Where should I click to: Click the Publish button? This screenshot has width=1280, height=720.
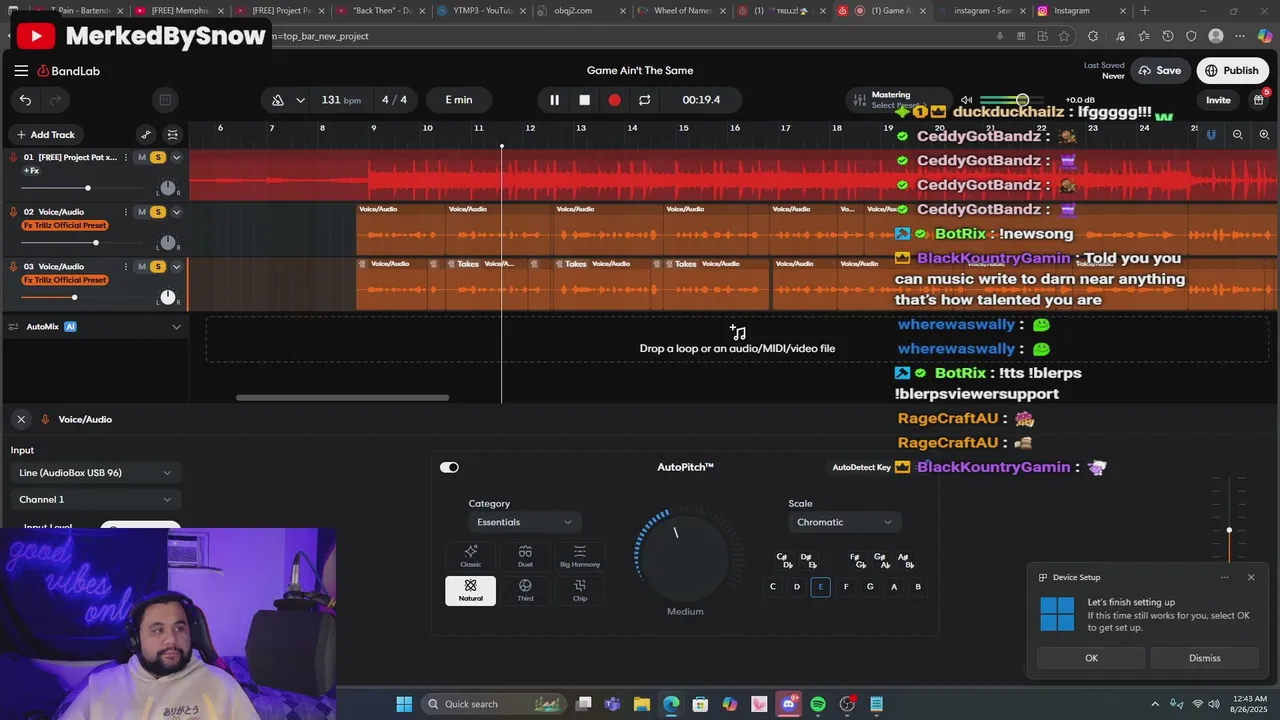1232,71
